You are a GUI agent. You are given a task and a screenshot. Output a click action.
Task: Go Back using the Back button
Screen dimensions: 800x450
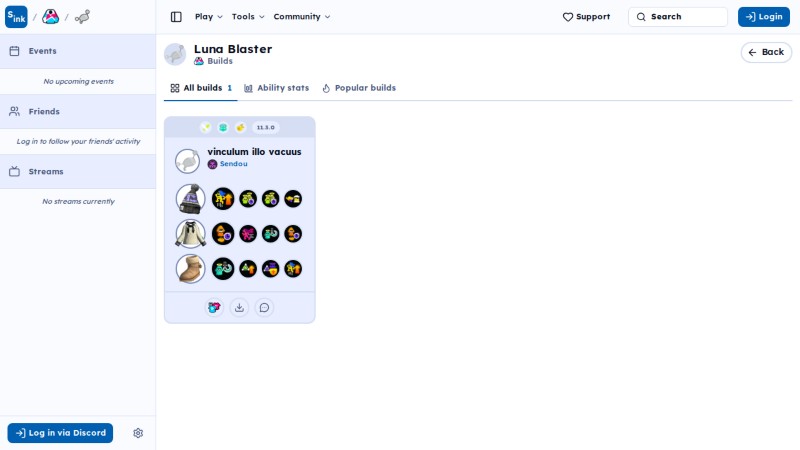(x=766, y=52)
